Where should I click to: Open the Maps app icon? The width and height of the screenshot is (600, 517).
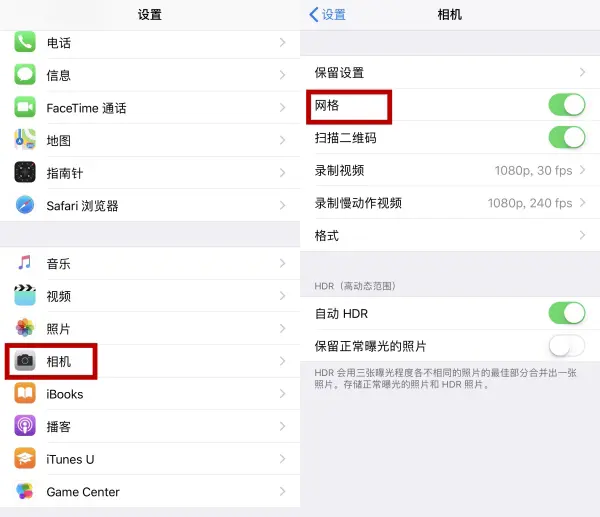click(25, 139)
